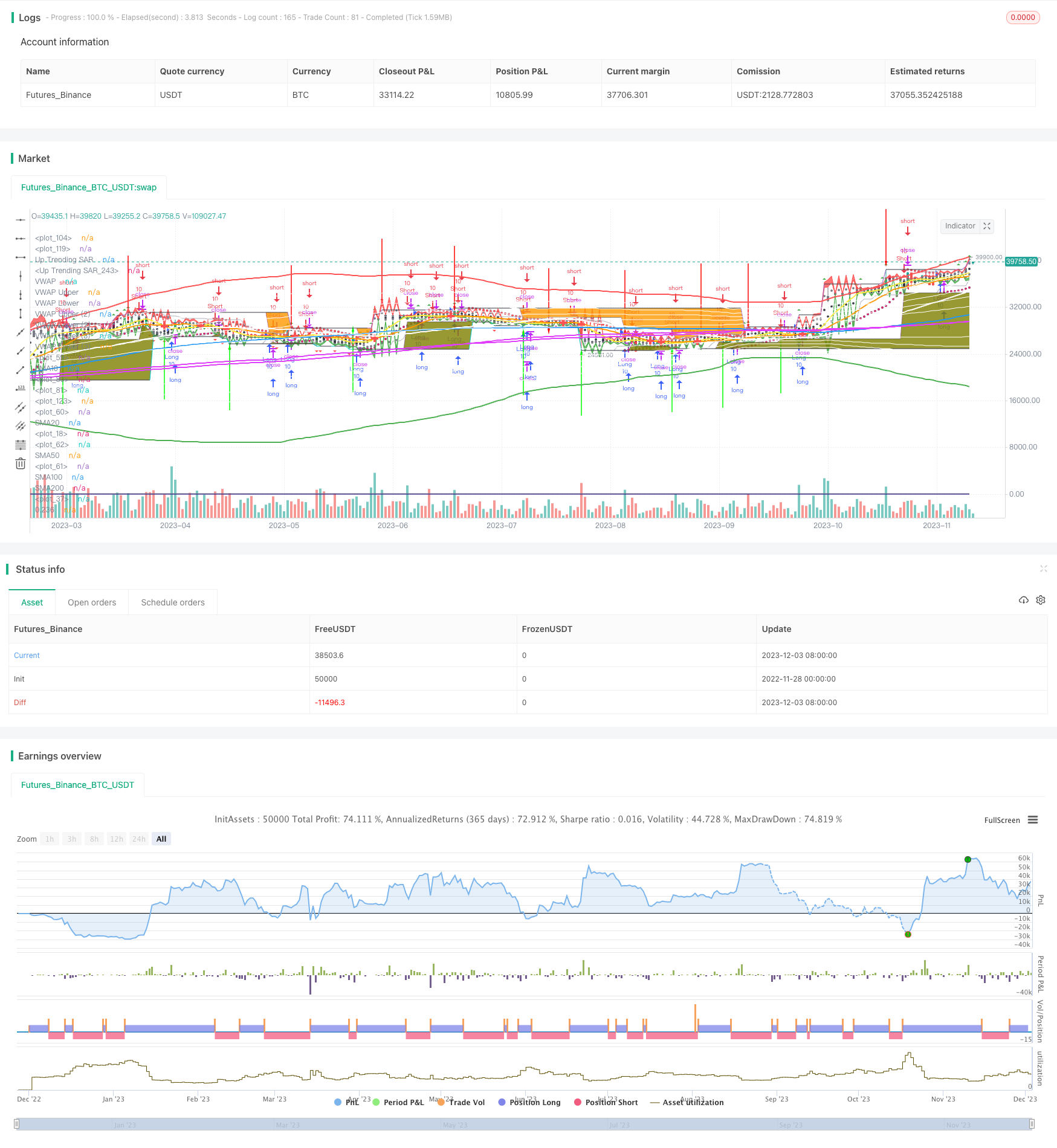Select the Futures_Binance_BTC_USDT:swap market tab
This screenshot has width=1057, height=1148.
89,187
